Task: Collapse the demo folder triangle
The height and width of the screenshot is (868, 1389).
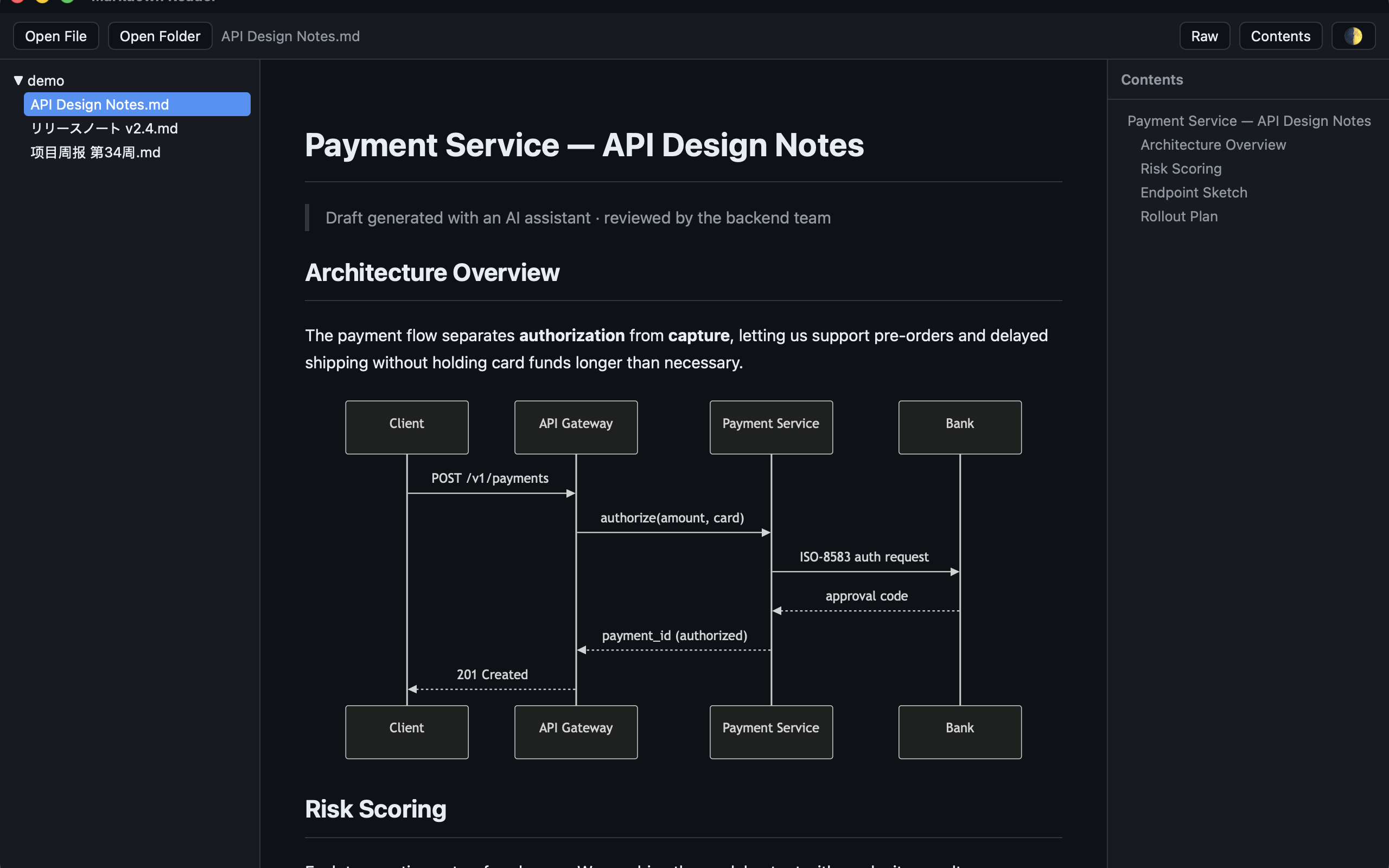Action: [x=18, y=80]
